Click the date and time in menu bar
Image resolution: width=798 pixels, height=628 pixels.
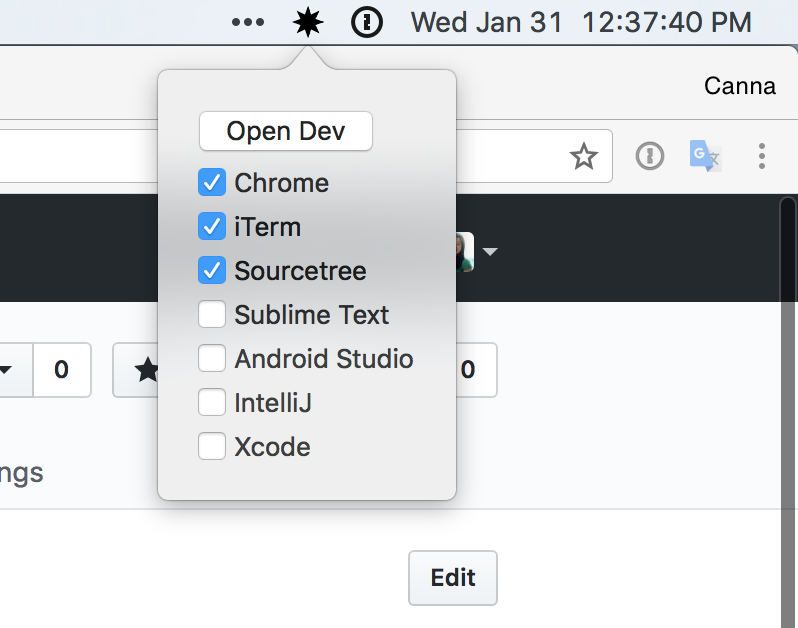pyautogui.click(x=581, y=22)
